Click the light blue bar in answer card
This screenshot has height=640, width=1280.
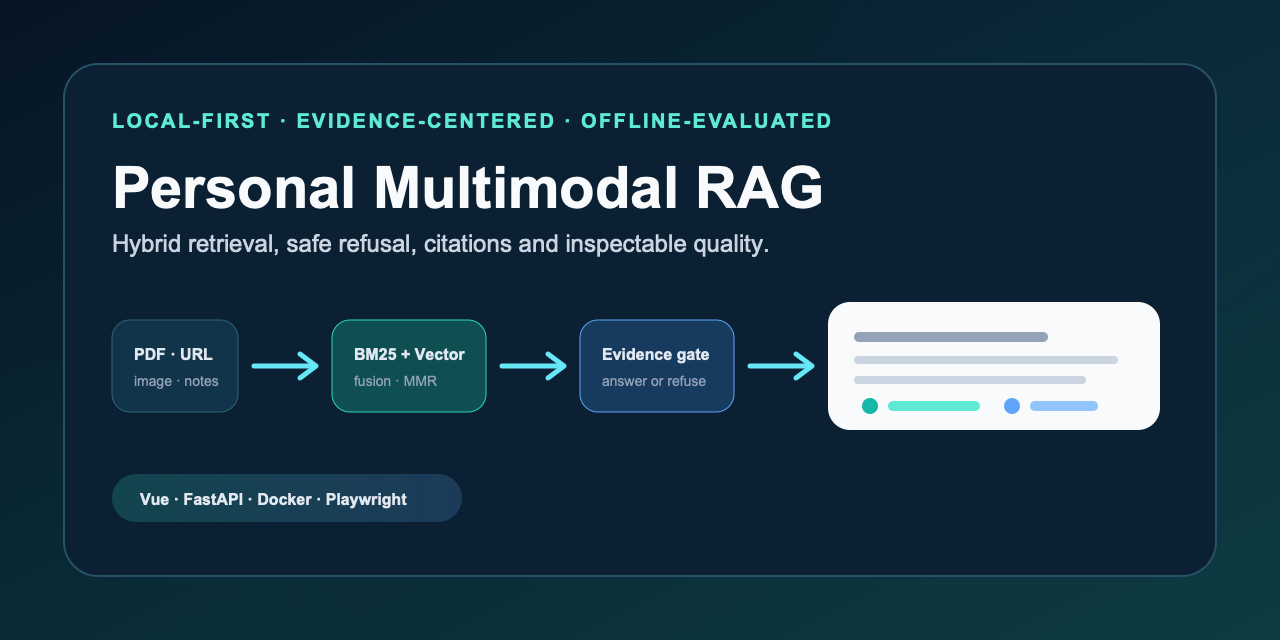pos(1064,406)
